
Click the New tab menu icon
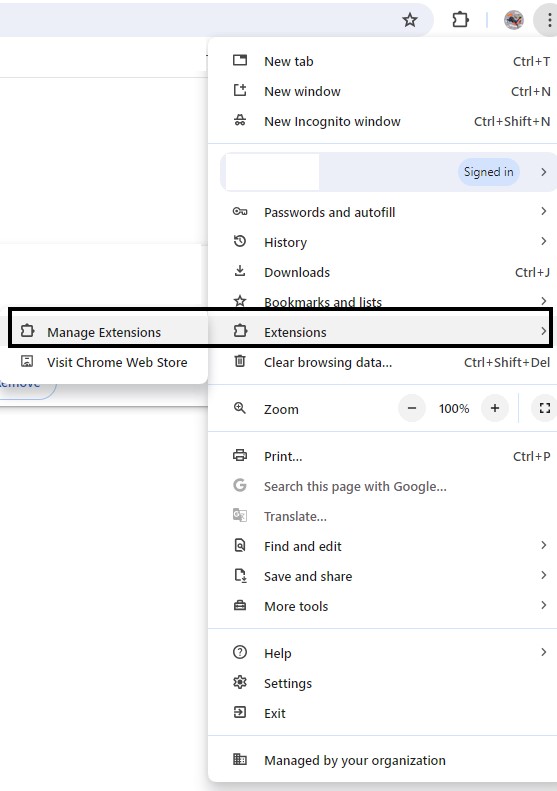240,61
